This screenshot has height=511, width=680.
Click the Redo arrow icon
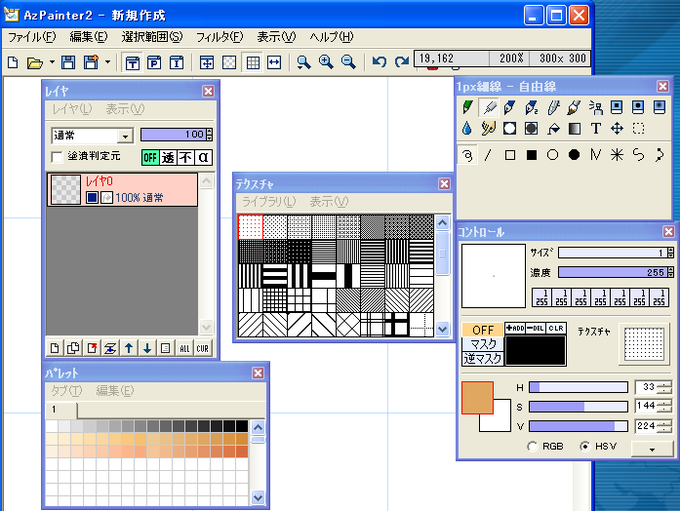point(402,62)
